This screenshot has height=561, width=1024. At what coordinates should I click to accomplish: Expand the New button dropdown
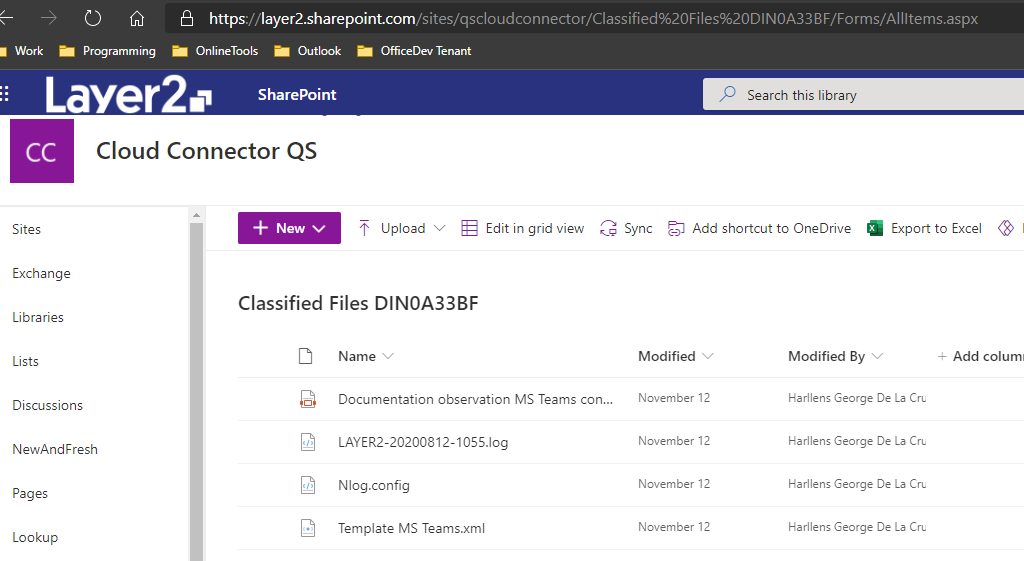click(x=320, y=228)
